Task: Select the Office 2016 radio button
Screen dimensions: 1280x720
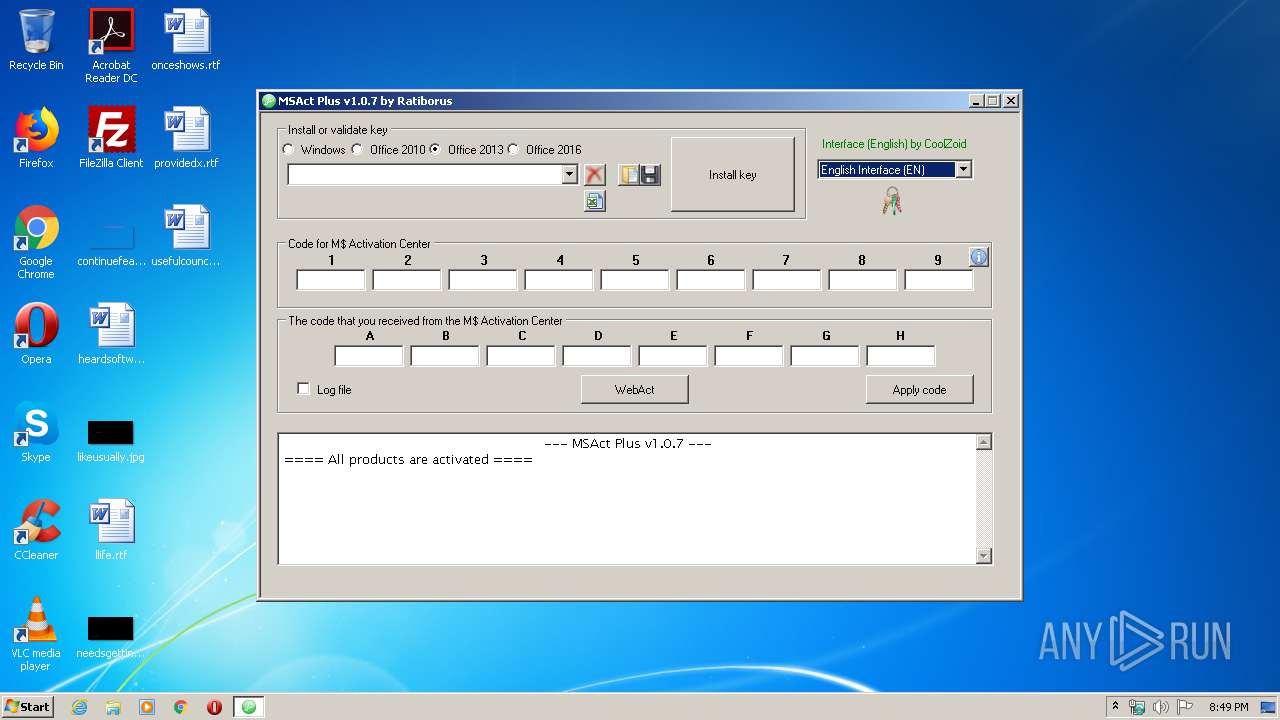Action: click(513, 150)
